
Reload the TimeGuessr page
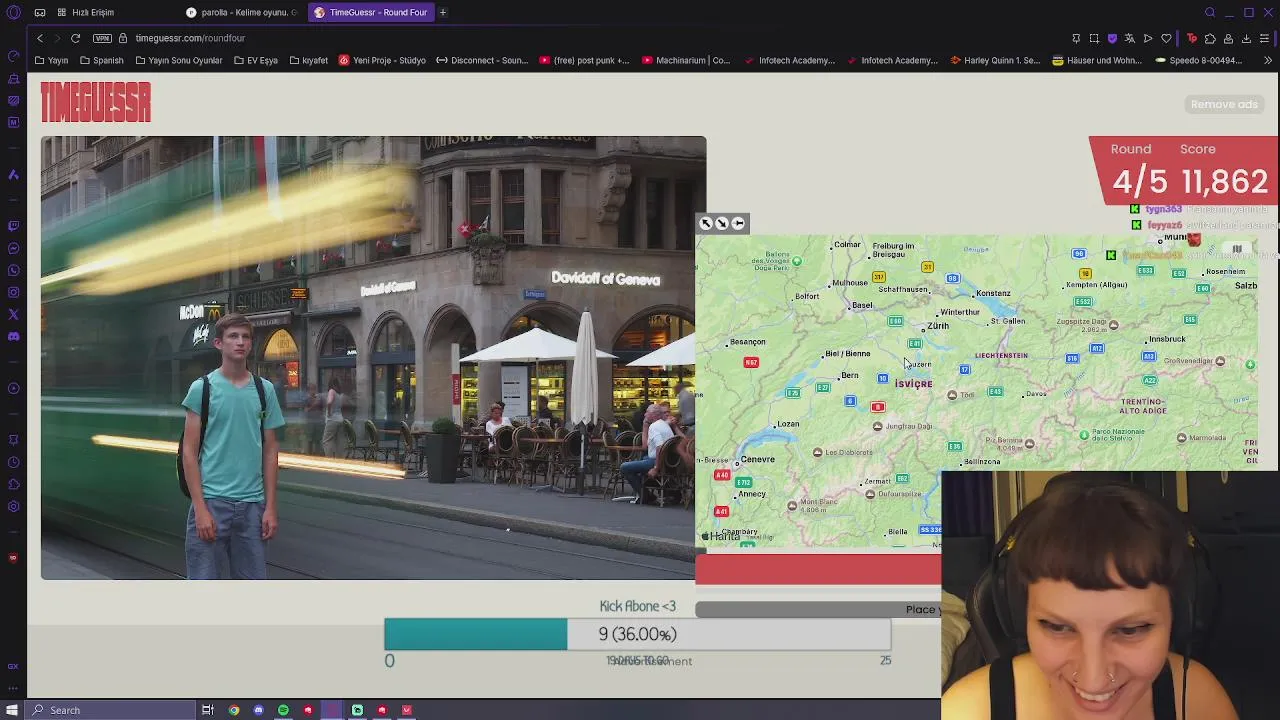(x=75, y=38)
